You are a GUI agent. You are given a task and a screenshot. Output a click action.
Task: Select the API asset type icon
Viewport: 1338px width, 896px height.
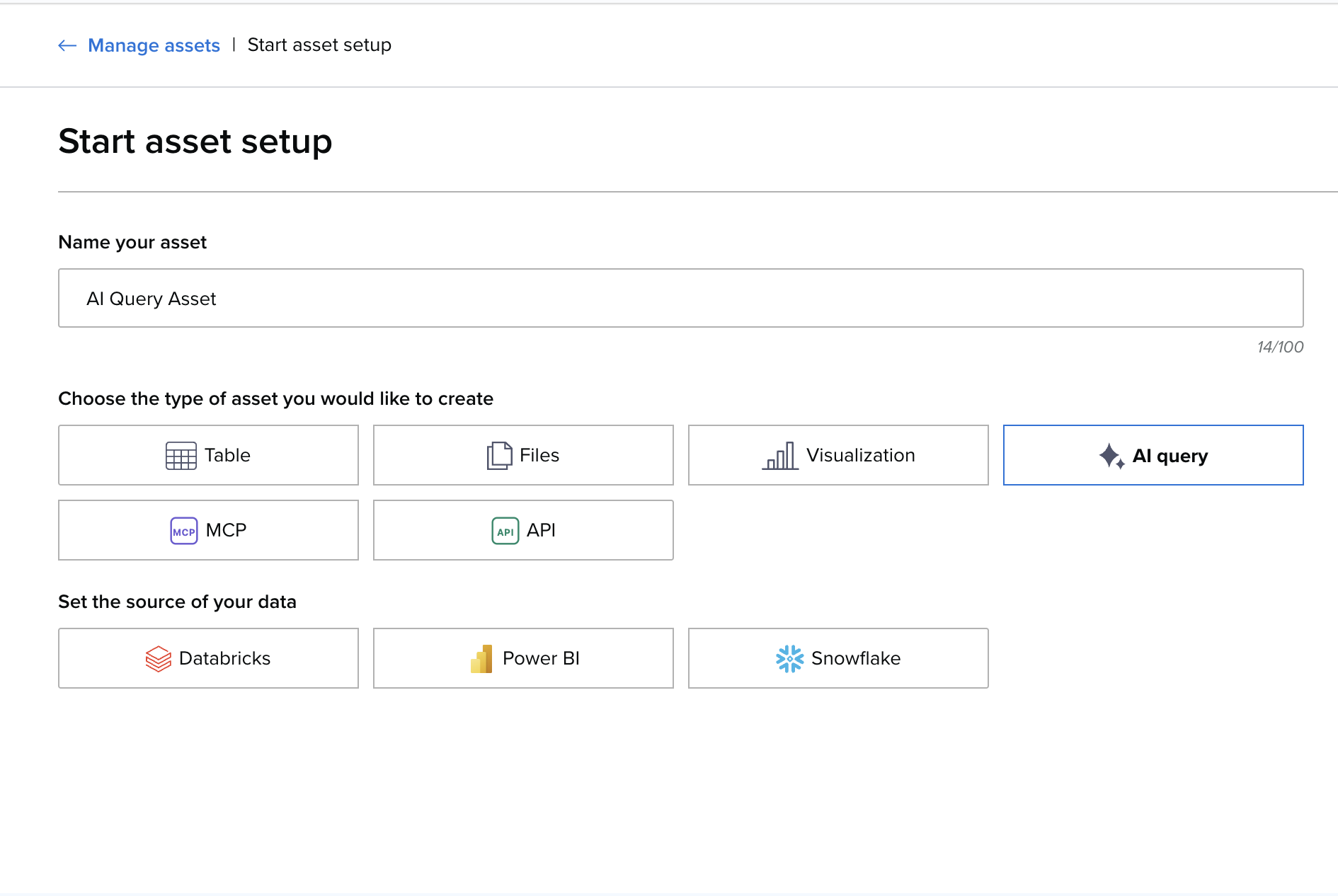click(505, 531)
